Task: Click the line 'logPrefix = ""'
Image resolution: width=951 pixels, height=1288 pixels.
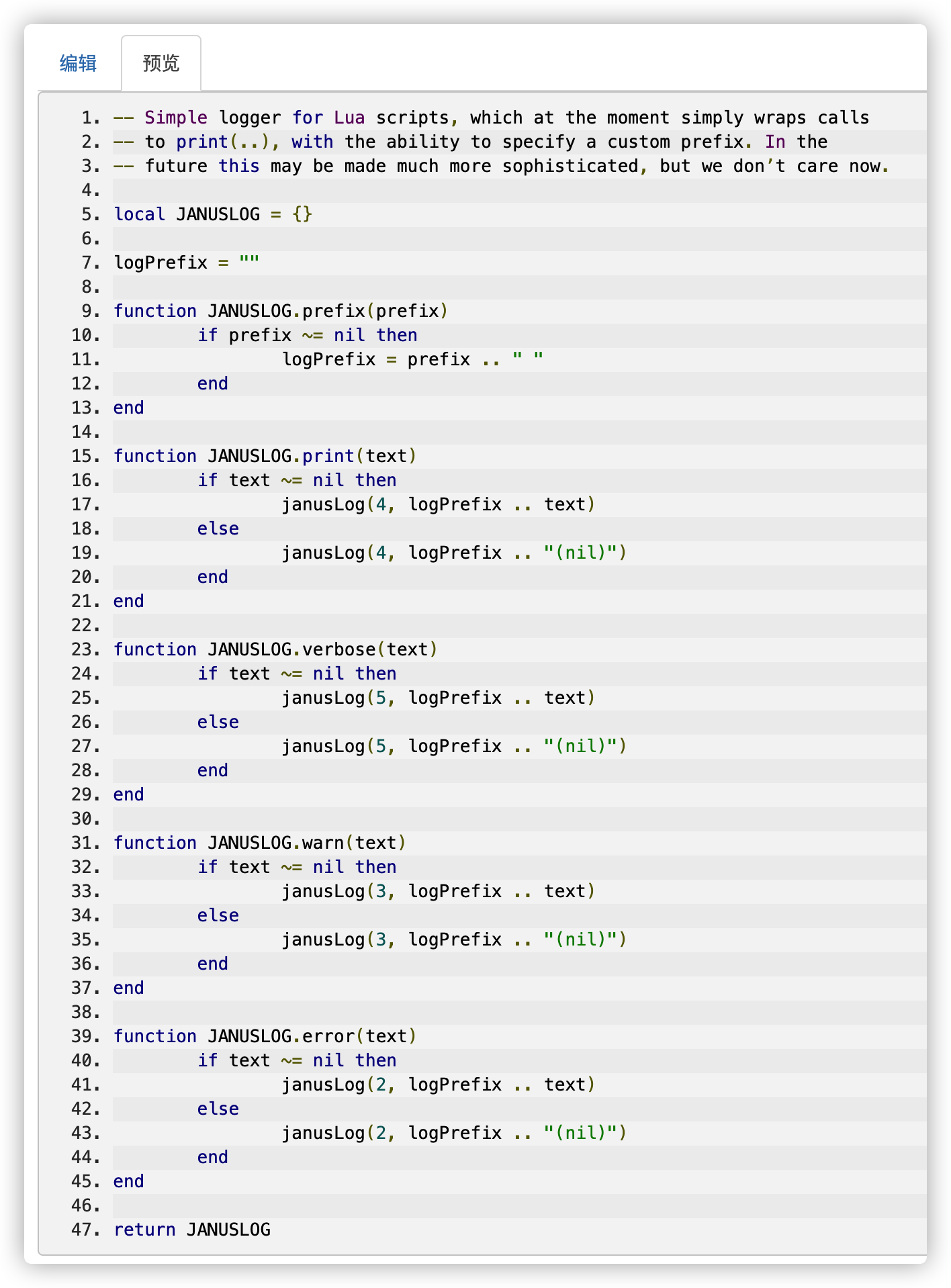Action: point(187,263)
